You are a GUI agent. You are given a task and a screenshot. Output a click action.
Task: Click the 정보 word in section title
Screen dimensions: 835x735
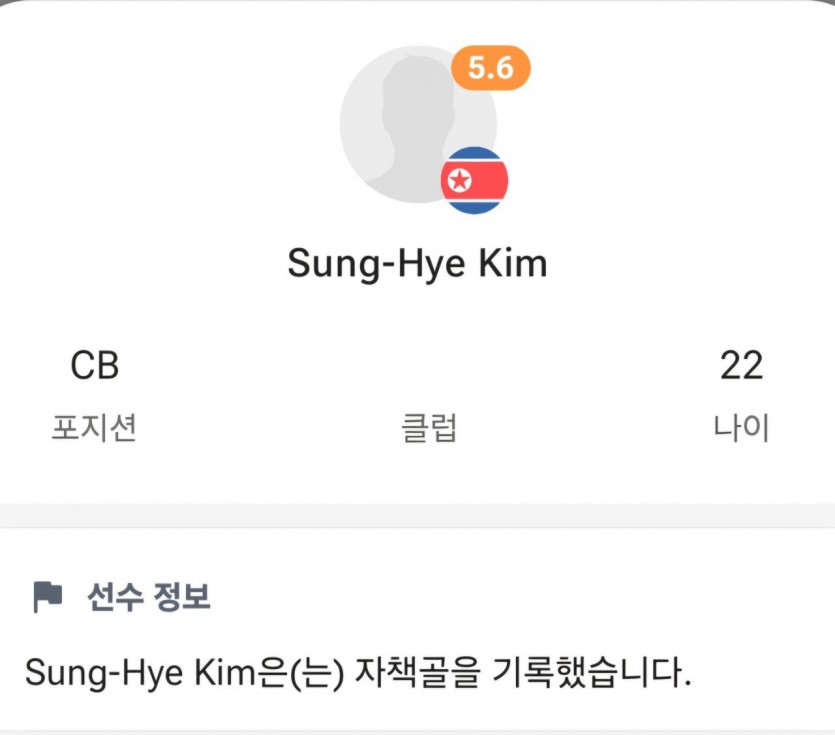coord(182,597)
